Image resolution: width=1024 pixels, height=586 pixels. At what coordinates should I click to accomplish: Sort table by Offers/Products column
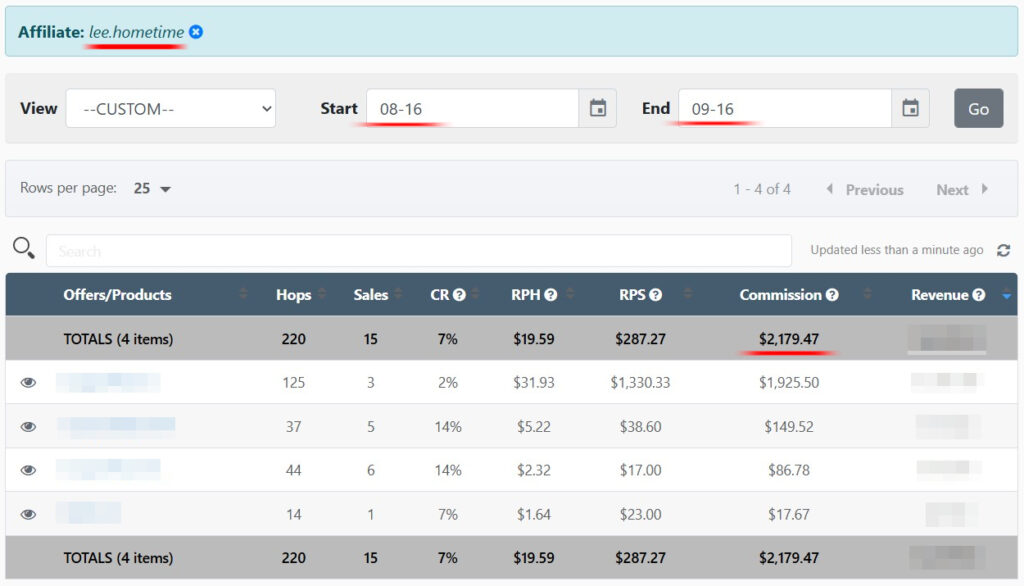tap(117, 295)
